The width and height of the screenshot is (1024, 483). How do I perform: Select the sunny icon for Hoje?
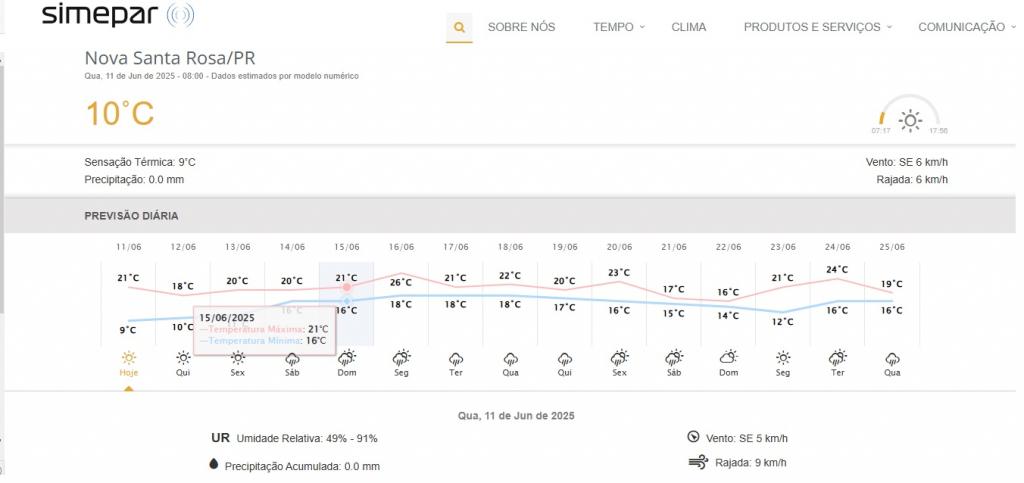128,357
